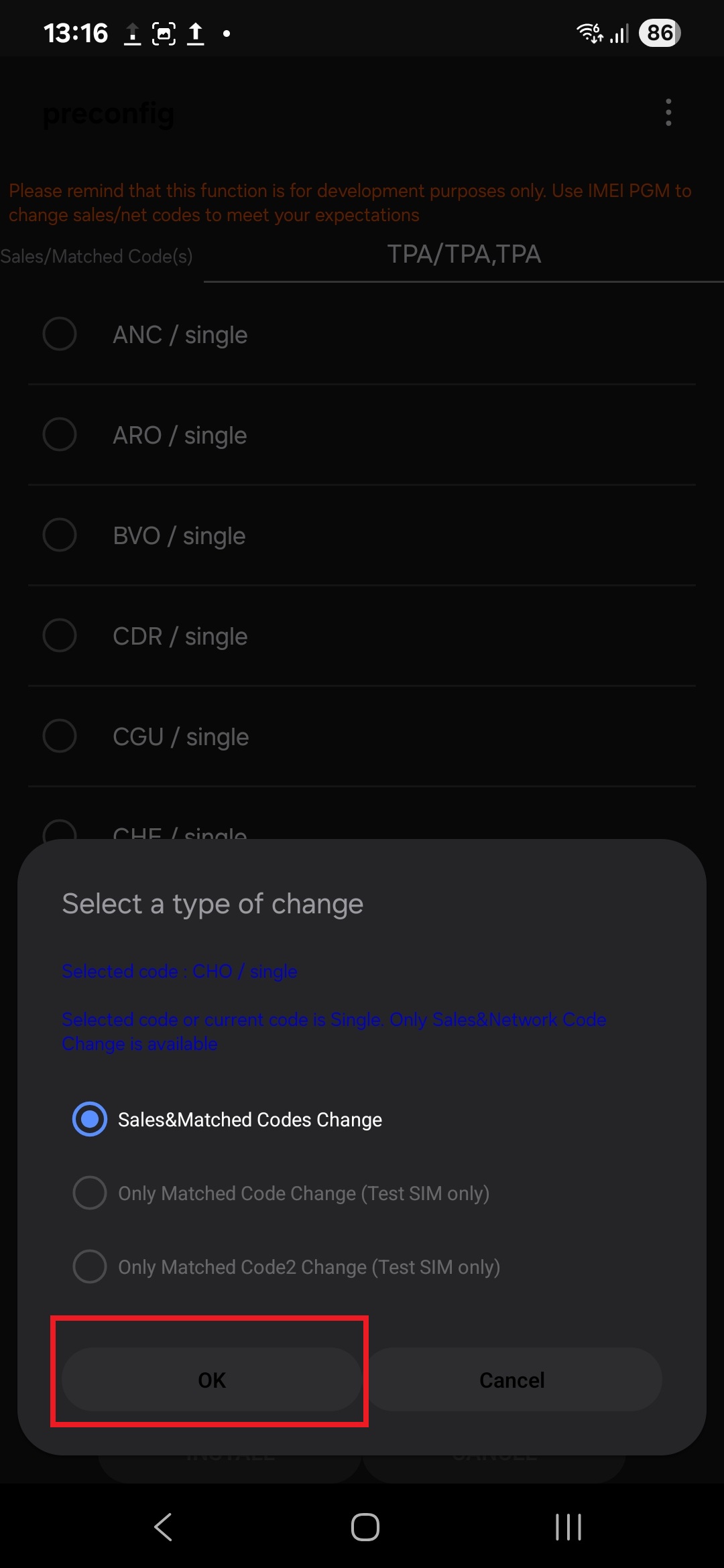The height and width of the screenshot is (1568, 724).
Task: Select Sales&Matched Codes Change radio option
Action: (90, 1119)
